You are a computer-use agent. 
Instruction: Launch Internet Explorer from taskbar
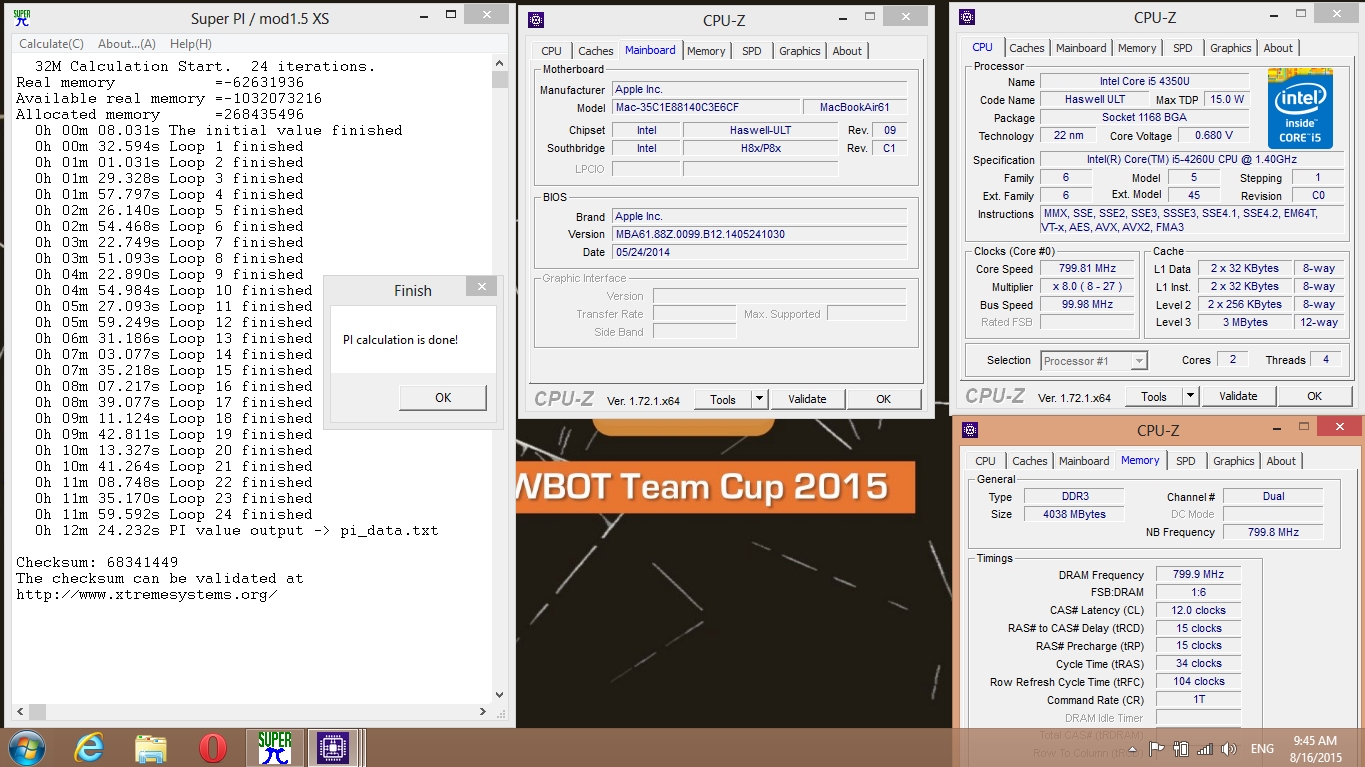(x=89, y=747)
